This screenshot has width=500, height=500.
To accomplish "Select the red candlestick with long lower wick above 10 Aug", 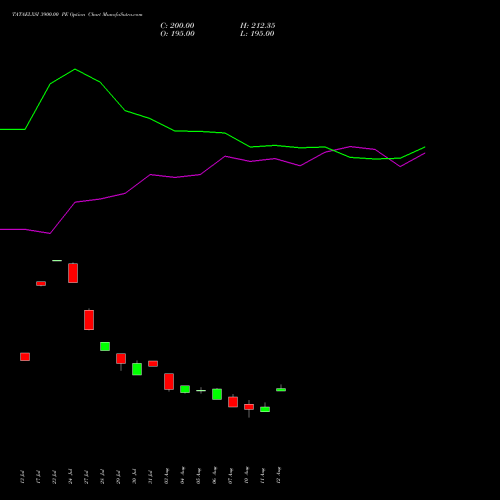I will pos(249,407).
